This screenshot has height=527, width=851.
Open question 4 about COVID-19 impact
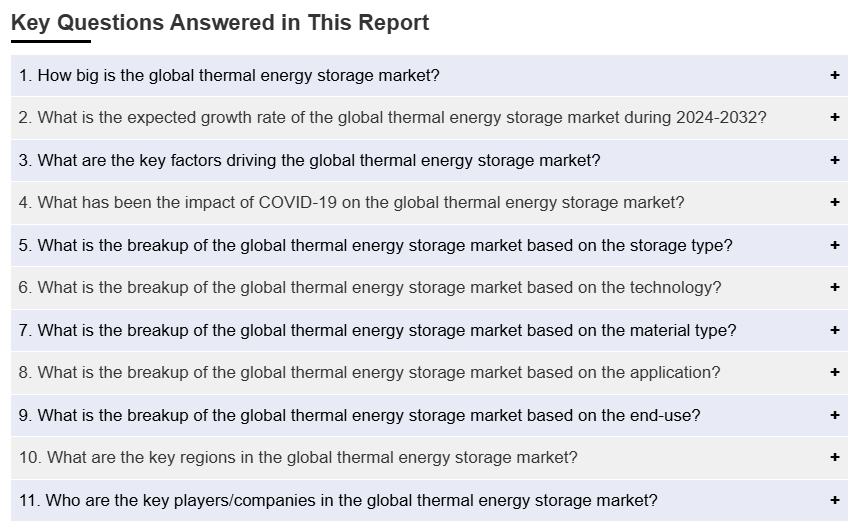tap(351, 202)
